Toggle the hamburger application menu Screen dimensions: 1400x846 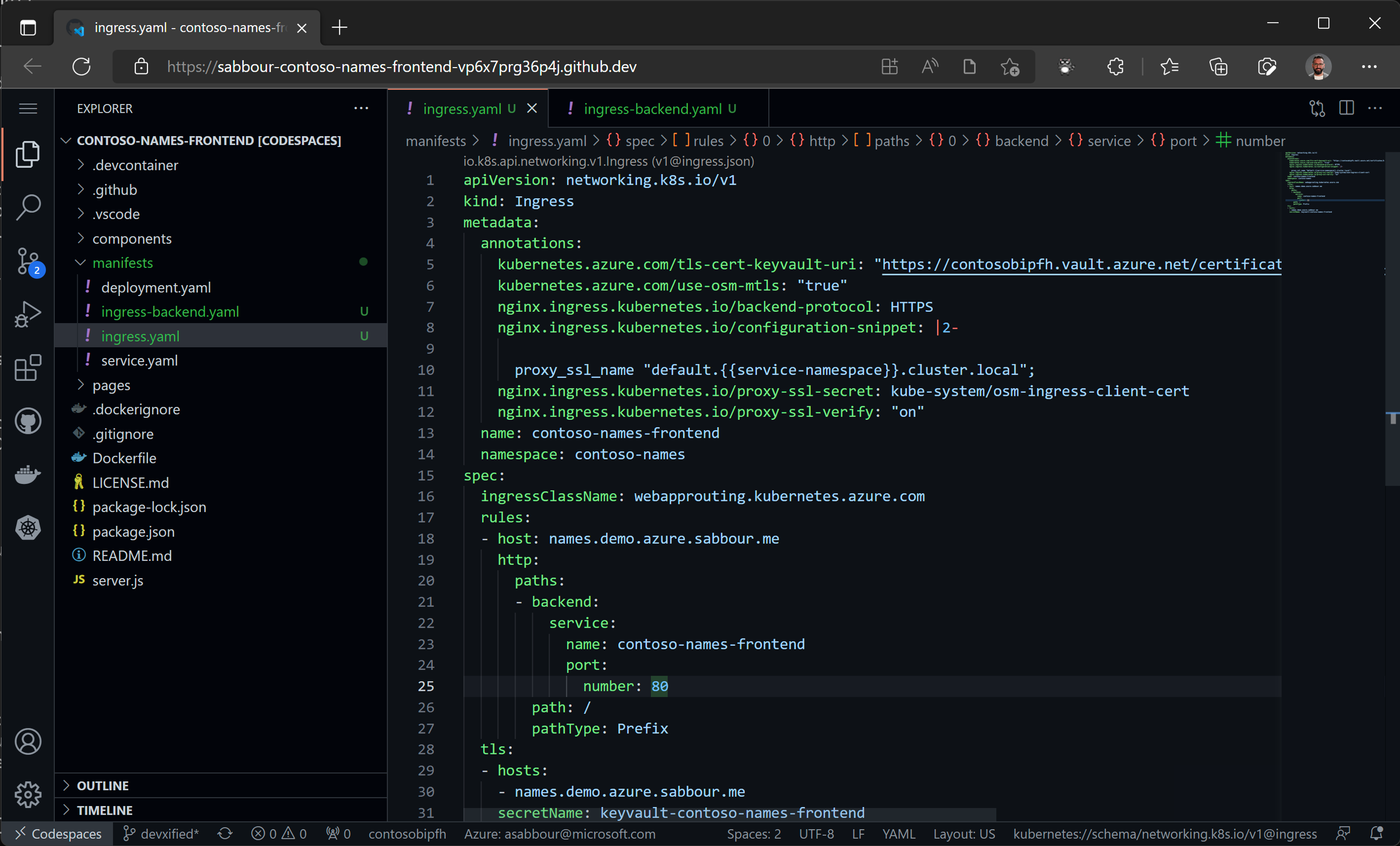(x=28, y=108)
